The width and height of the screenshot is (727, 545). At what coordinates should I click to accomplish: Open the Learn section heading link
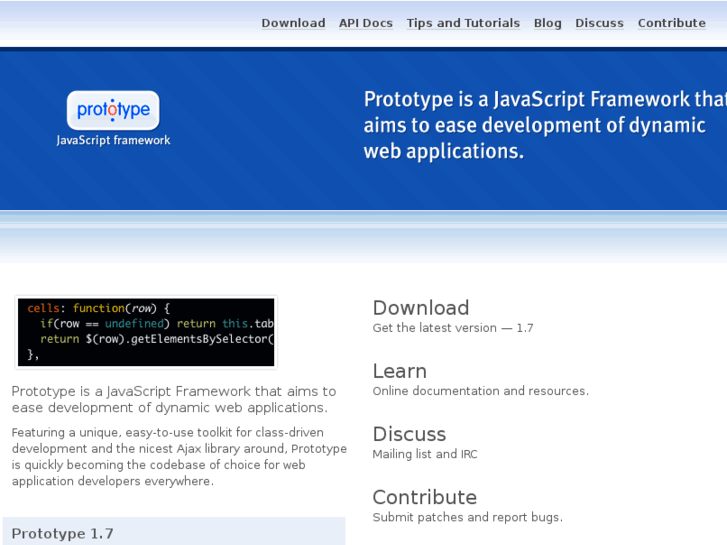click(x=399, y=371)
